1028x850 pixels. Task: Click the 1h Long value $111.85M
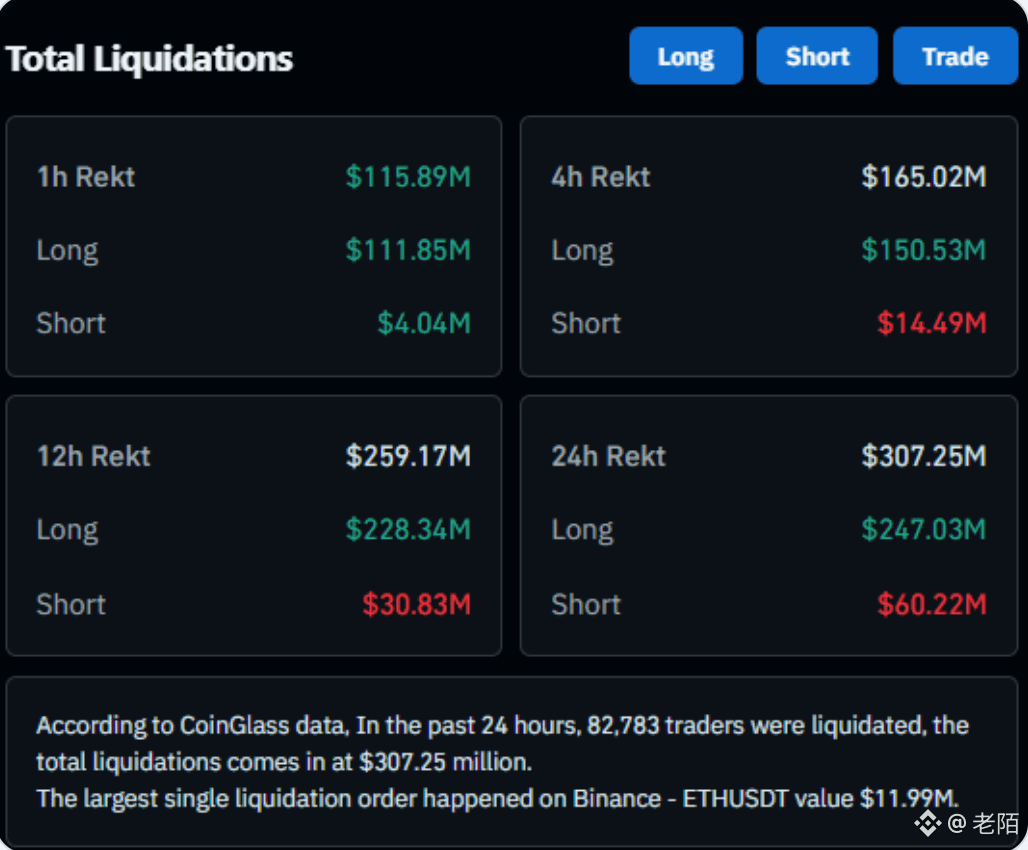pos(408,251)
